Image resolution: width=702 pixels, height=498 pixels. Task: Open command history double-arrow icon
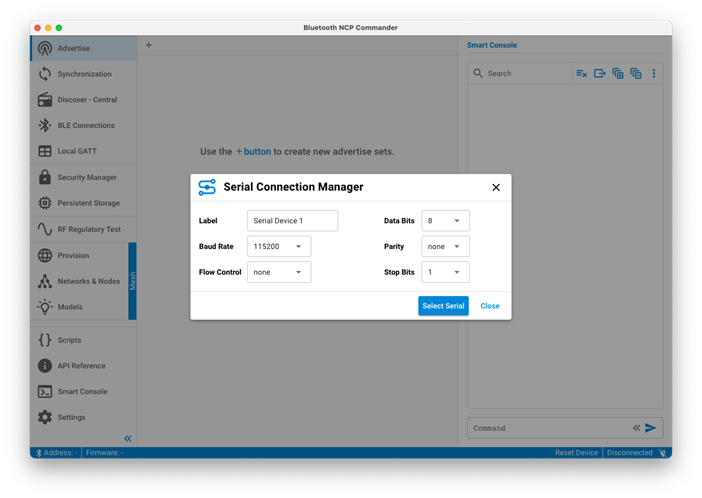pos(636,428)
